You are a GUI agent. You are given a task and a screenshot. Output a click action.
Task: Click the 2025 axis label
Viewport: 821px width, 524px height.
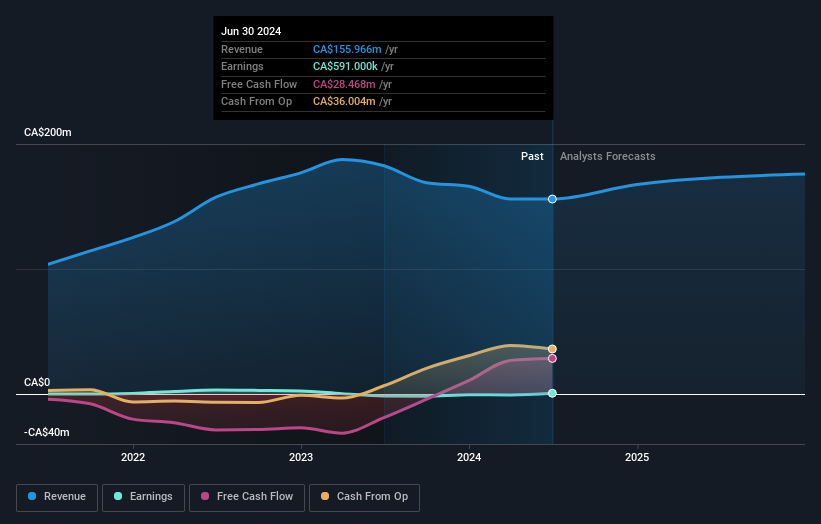click(x=637, y=458)
